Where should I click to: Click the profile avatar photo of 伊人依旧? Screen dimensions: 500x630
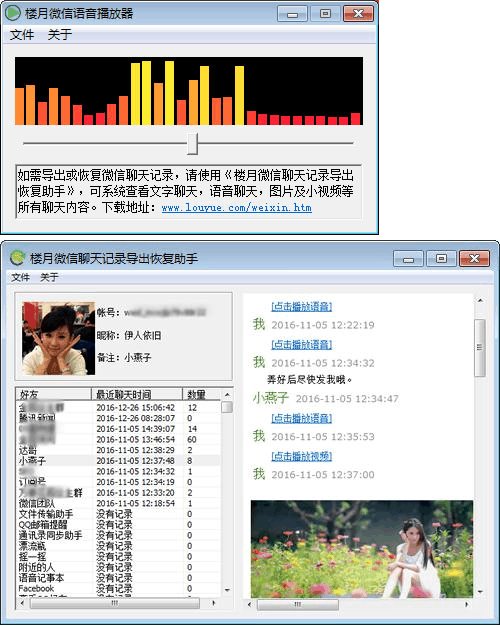(x=59, y=338)
